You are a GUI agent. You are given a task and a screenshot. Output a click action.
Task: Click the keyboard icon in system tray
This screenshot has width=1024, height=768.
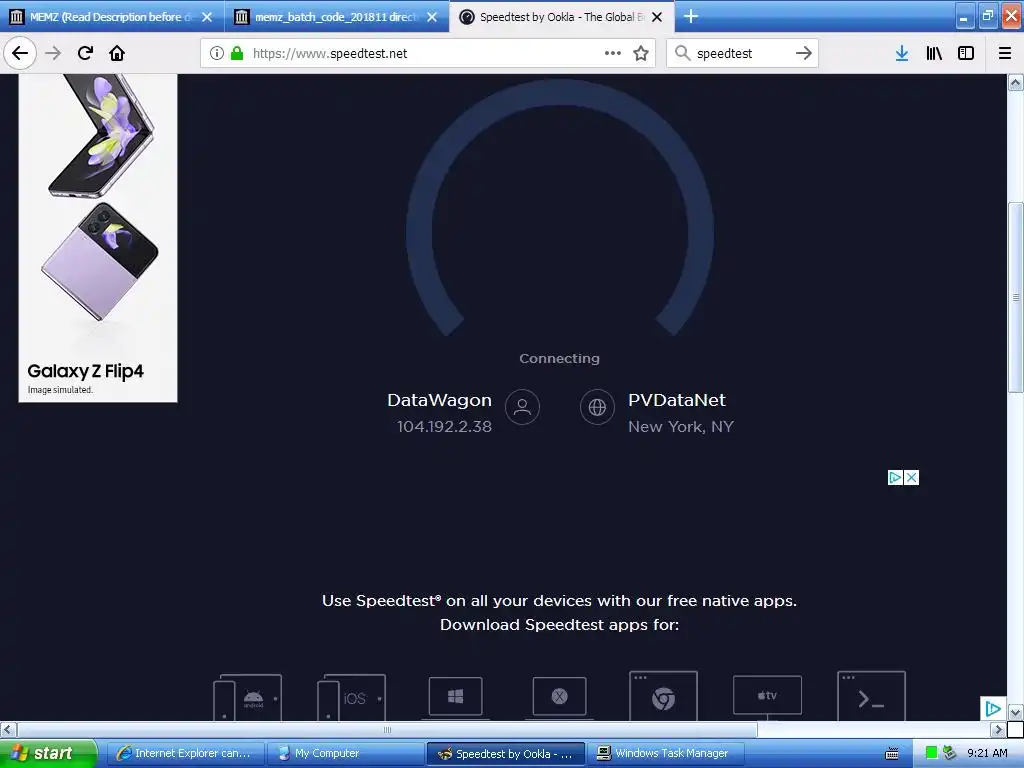point(891,754)
